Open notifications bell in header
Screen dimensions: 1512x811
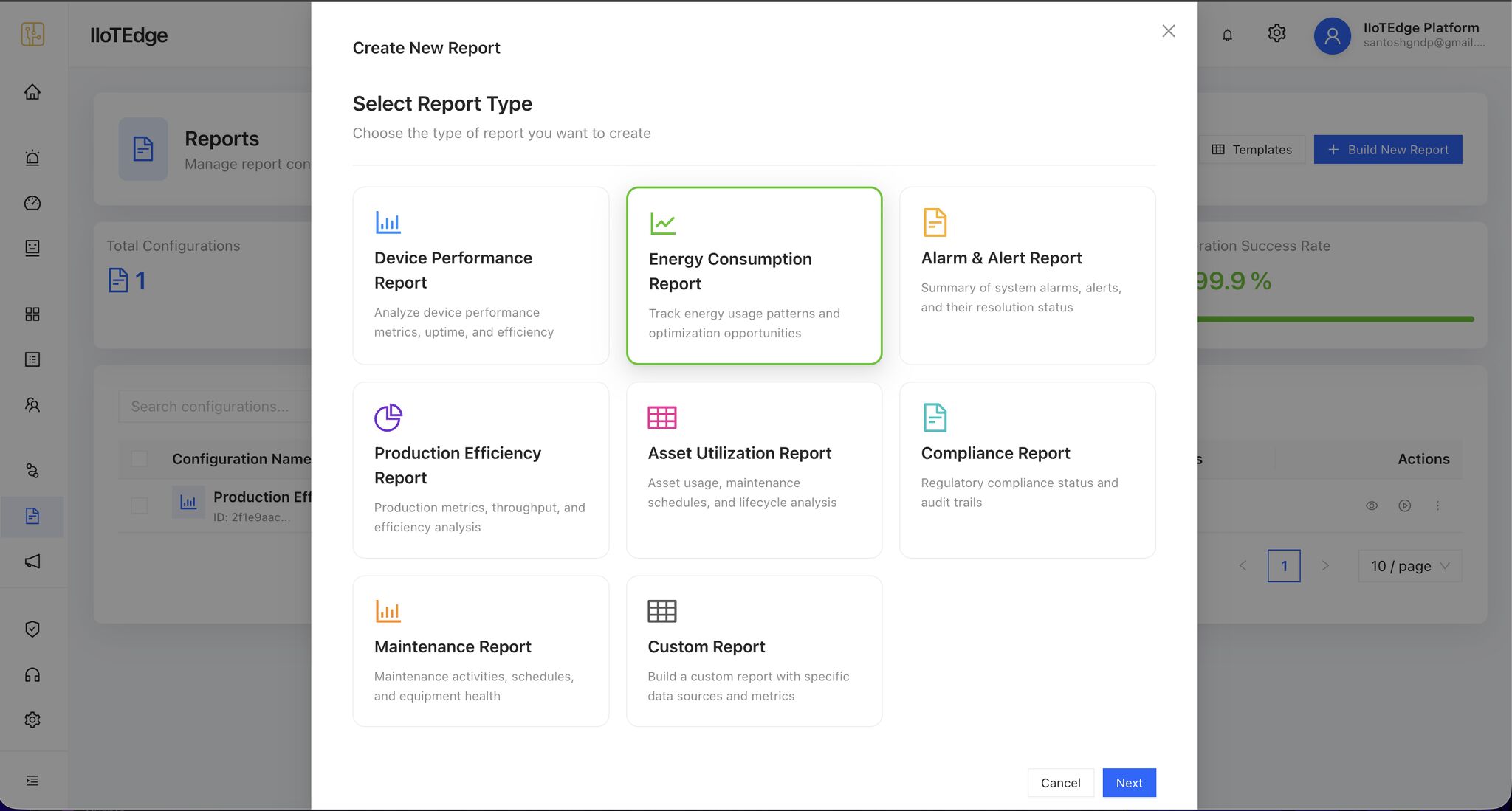[1227, 35]
